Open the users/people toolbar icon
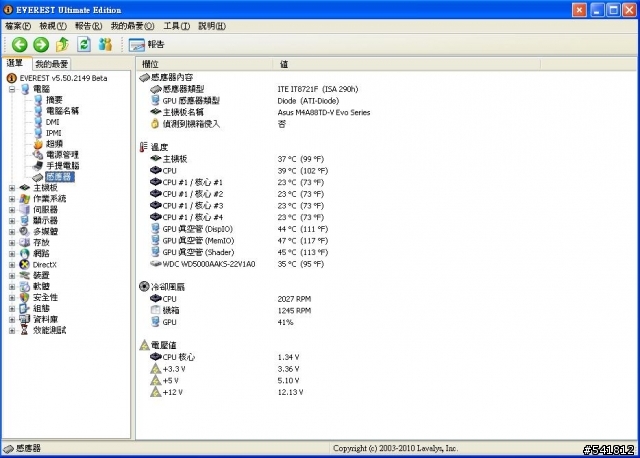 coord(105,44)
